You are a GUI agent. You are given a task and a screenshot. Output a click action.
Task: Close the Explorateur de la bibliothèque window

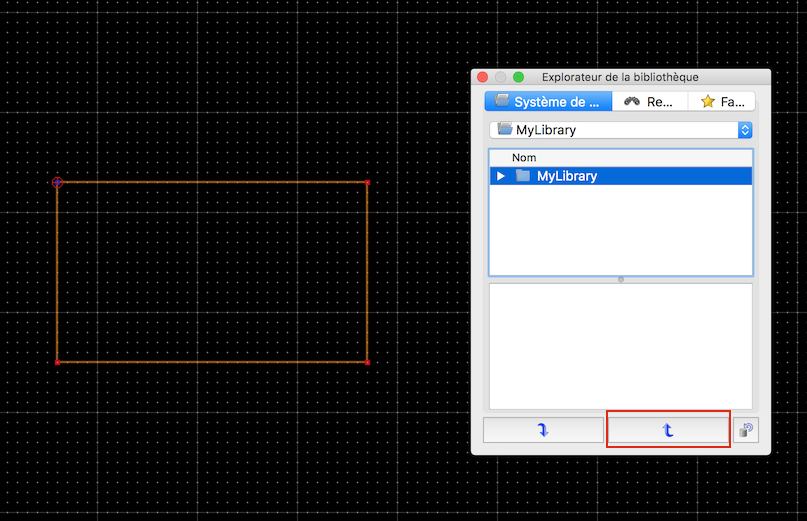482,77
